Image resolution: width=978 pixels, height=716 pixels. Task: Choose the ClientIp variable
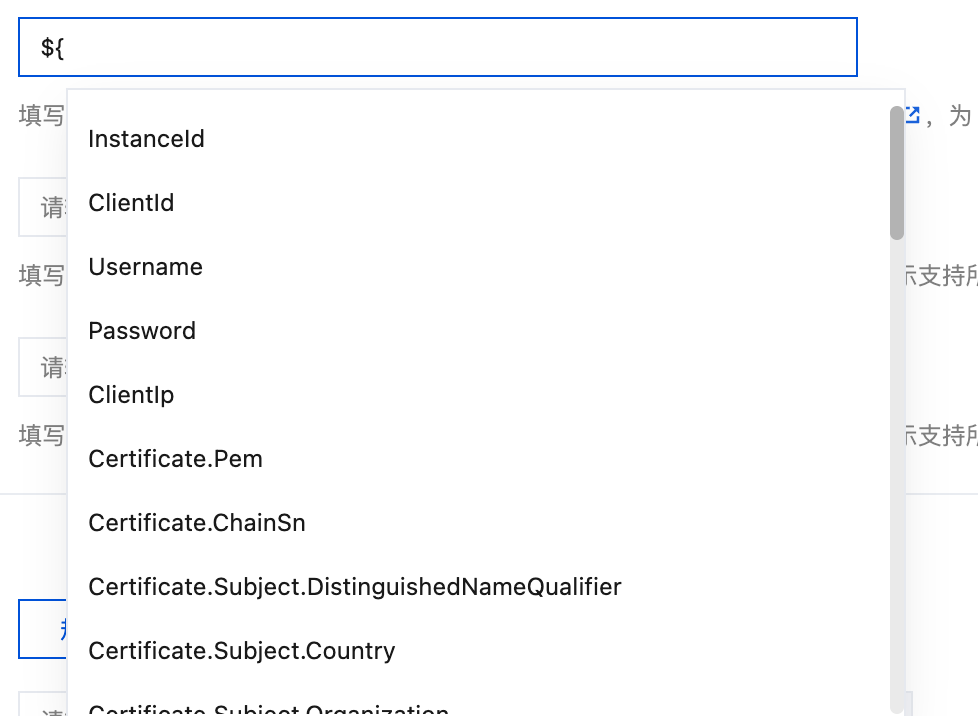tap(132, 395)
